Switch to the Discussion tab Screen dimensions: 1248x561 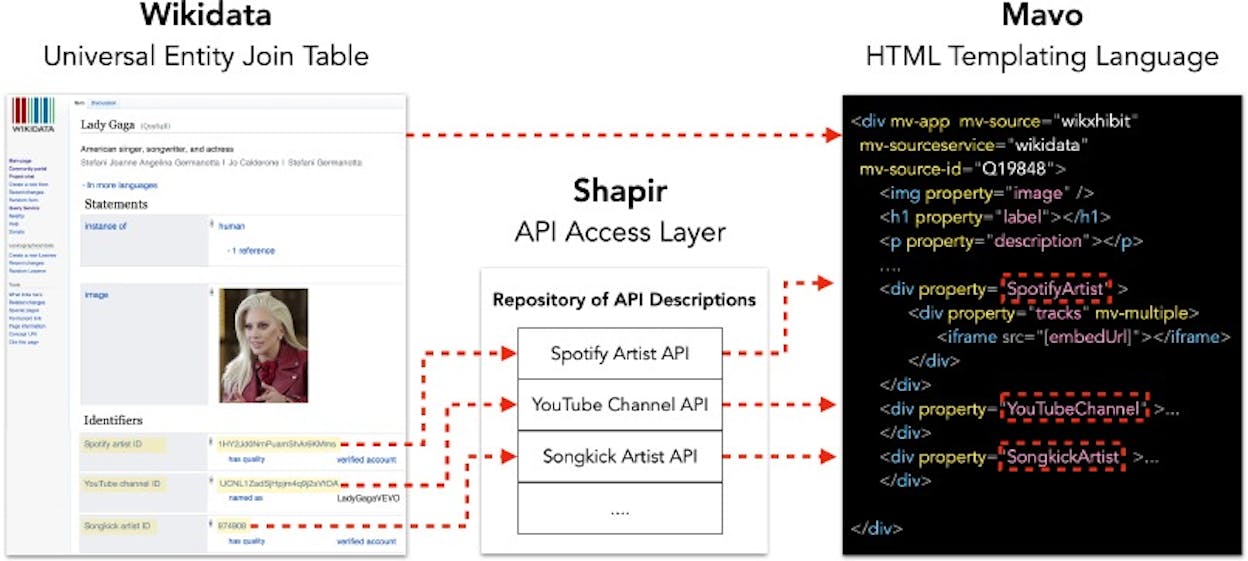click(103, 103)
